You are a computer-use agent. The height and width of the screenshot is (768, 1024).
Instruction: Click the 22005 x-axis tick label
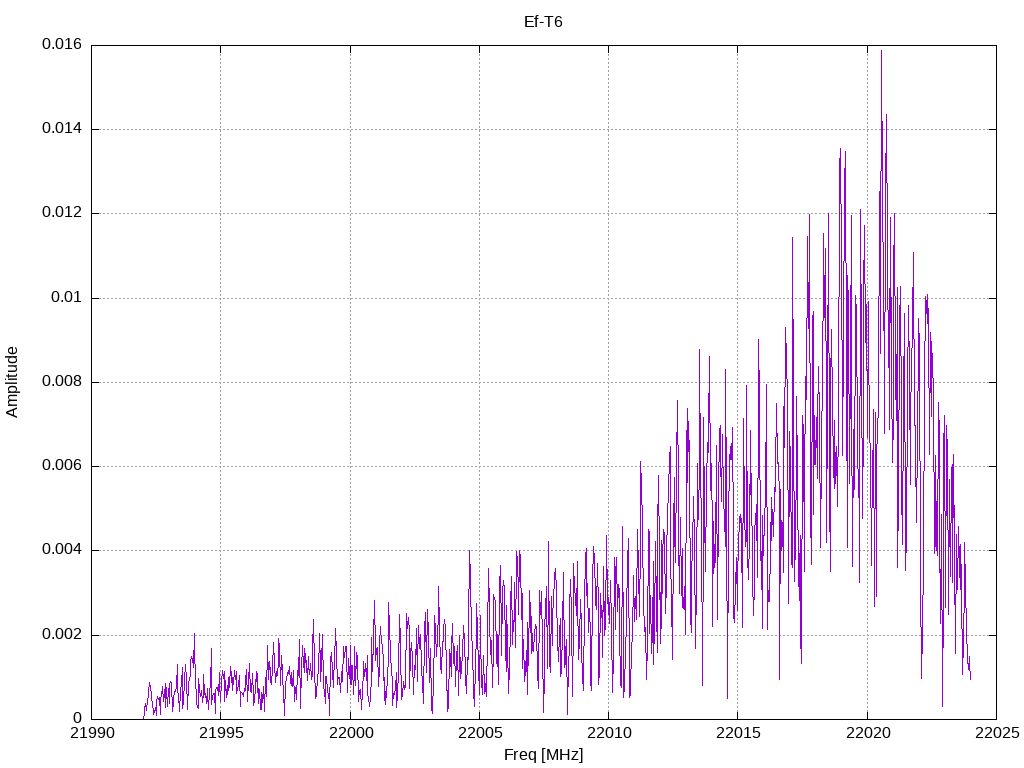479,733
